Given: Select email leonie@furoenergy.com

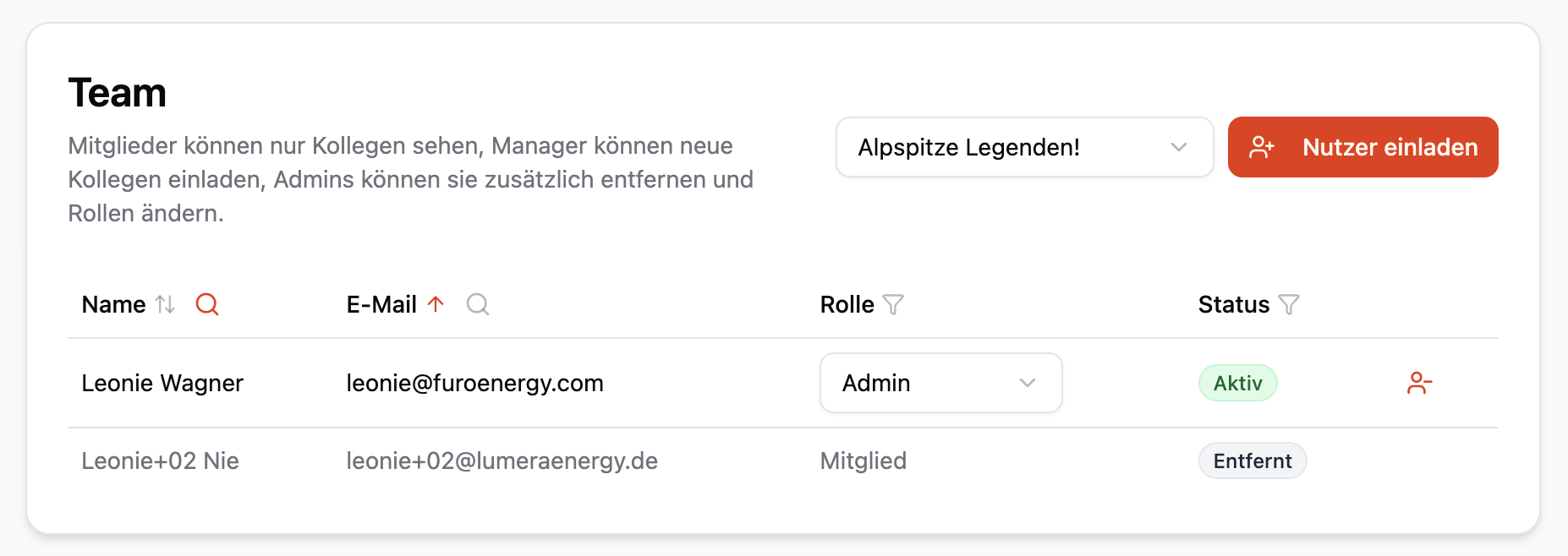Looking at the screenshot, I should tap(474, 383).
